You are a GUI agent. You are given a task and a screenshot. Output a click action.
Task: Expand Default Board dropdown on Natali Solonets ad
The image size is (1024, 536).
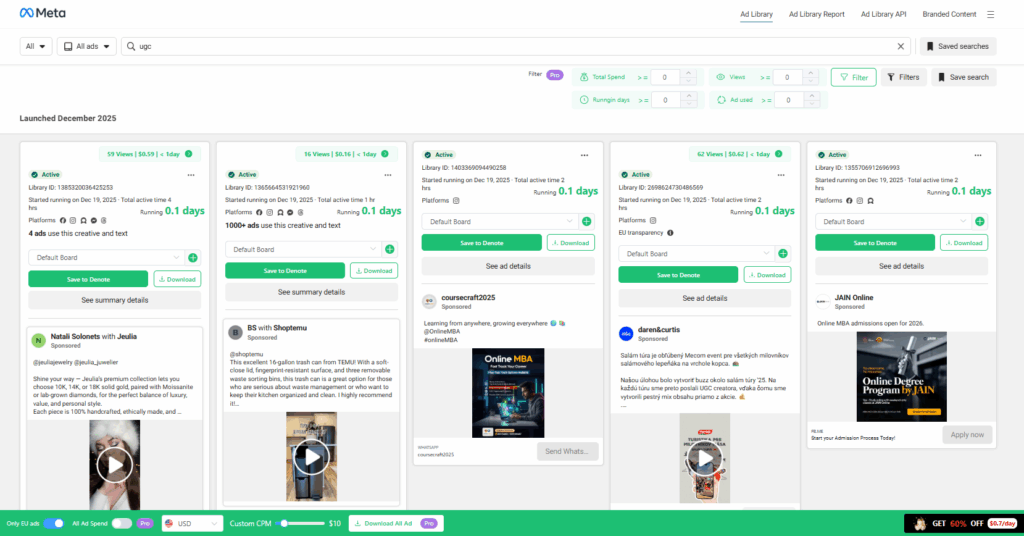106,258
